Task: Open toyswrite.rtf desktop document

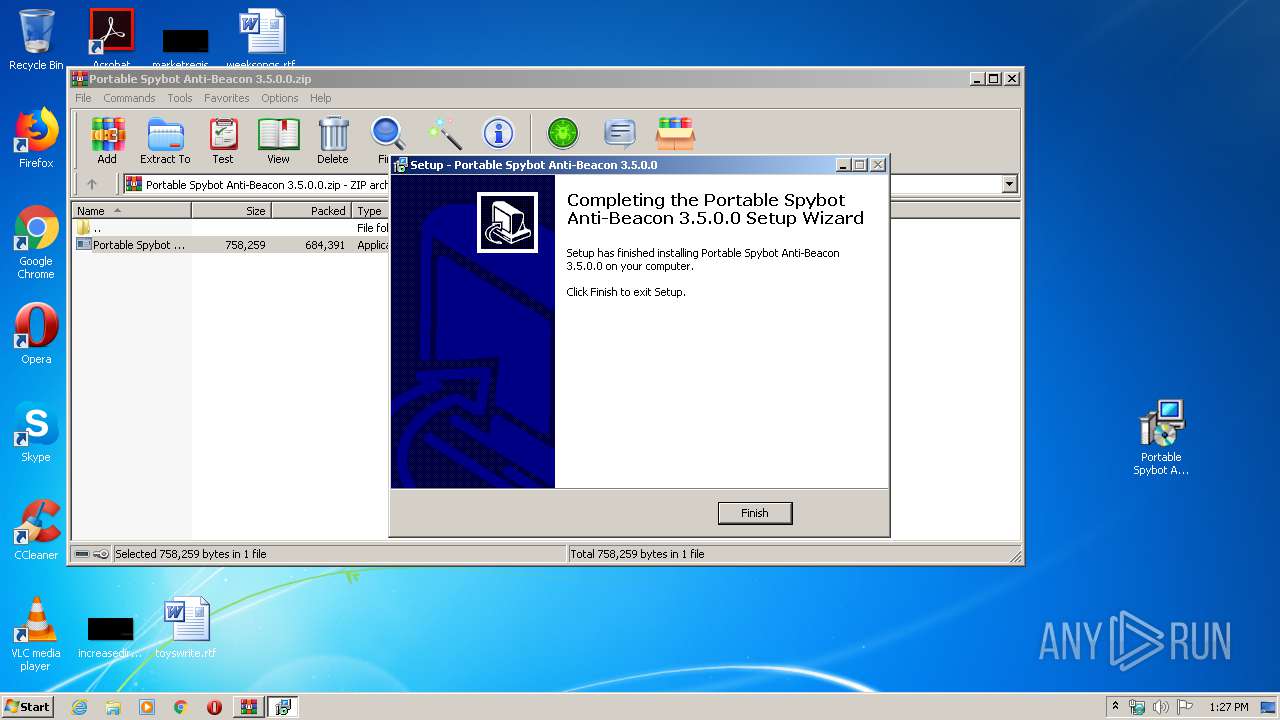Action: click(x=186, y=628)
